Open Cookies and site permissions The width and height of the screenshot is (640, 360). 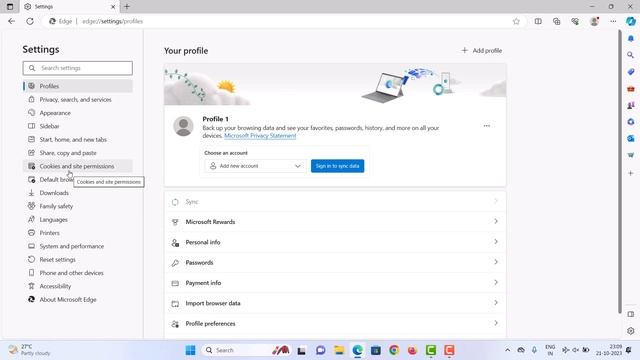pos(78,166)
